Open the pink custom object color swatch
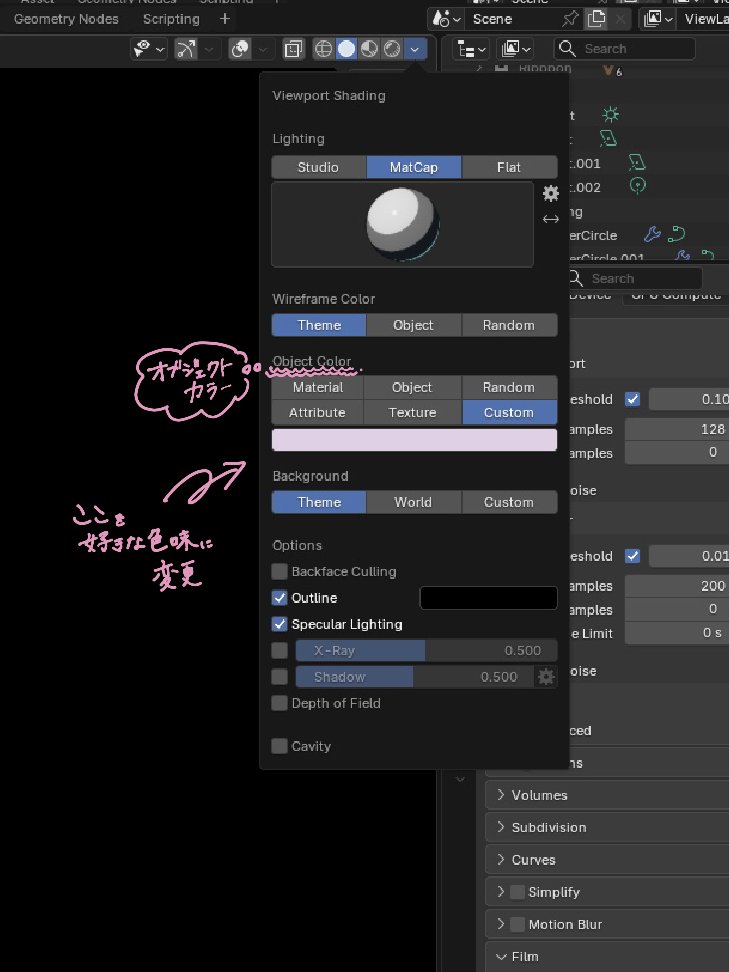The width and height of the screenshot is (729, 972). tap(414, 440)
